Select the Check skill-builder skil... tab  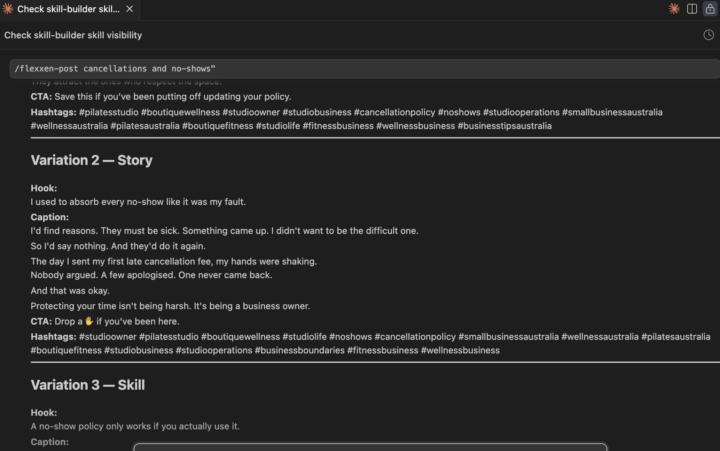69,9
